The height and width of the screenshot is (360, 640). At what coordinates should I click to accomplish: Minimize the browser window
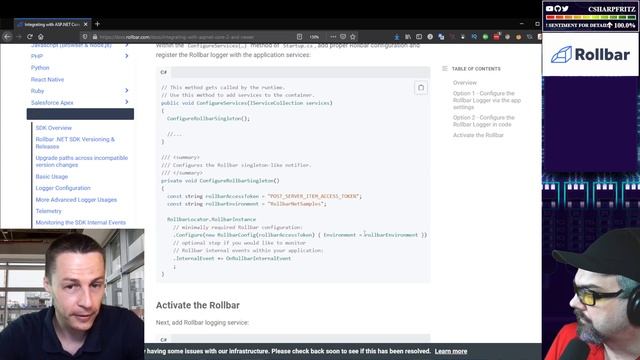522,24
